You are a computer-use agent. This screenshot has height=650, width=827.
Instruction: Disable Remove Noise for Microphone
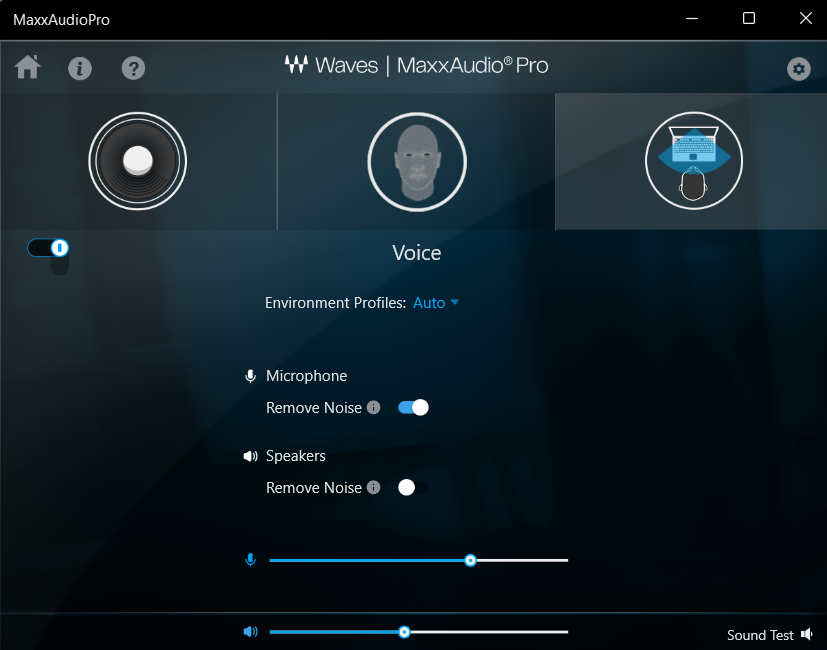point(413,407)
